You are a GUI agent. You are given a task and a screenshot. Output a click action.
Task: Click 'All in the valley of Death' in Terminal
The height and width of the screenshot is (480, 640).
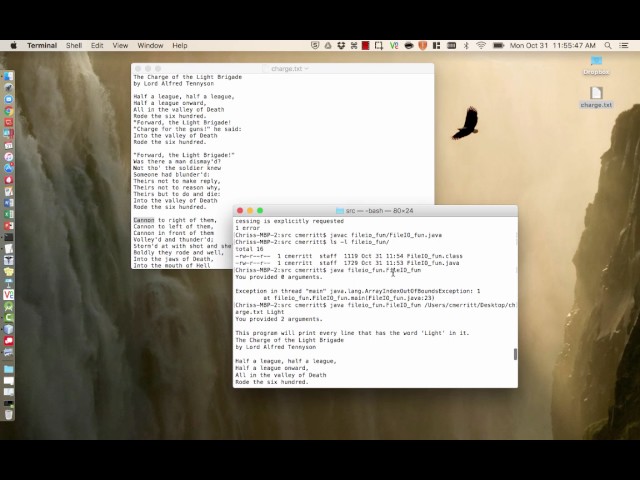(x=281, y=375)
